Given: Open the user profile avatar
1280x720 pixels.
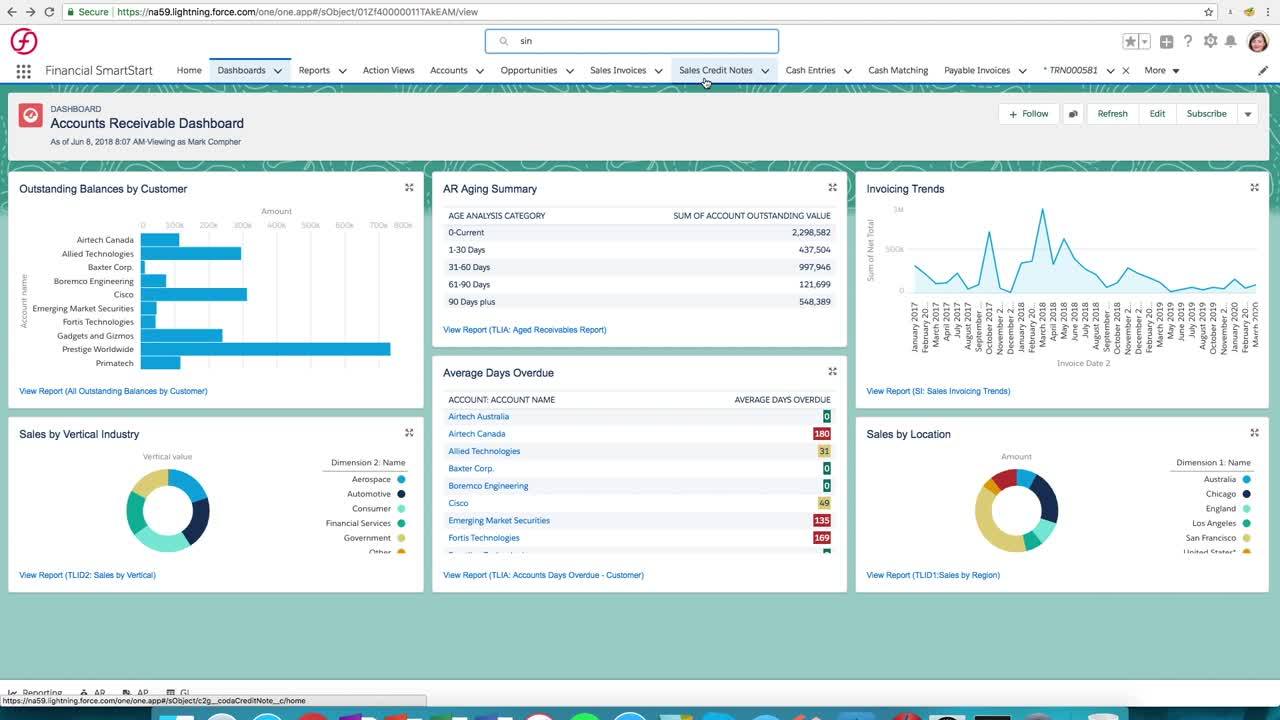Looking at the screenshot, I should pyautogui.click(x=1258, y=41).
